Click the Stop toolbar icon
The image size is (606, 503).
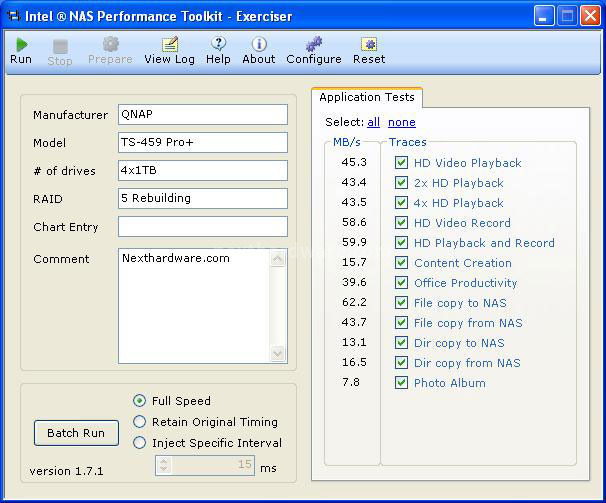[60, 46]
